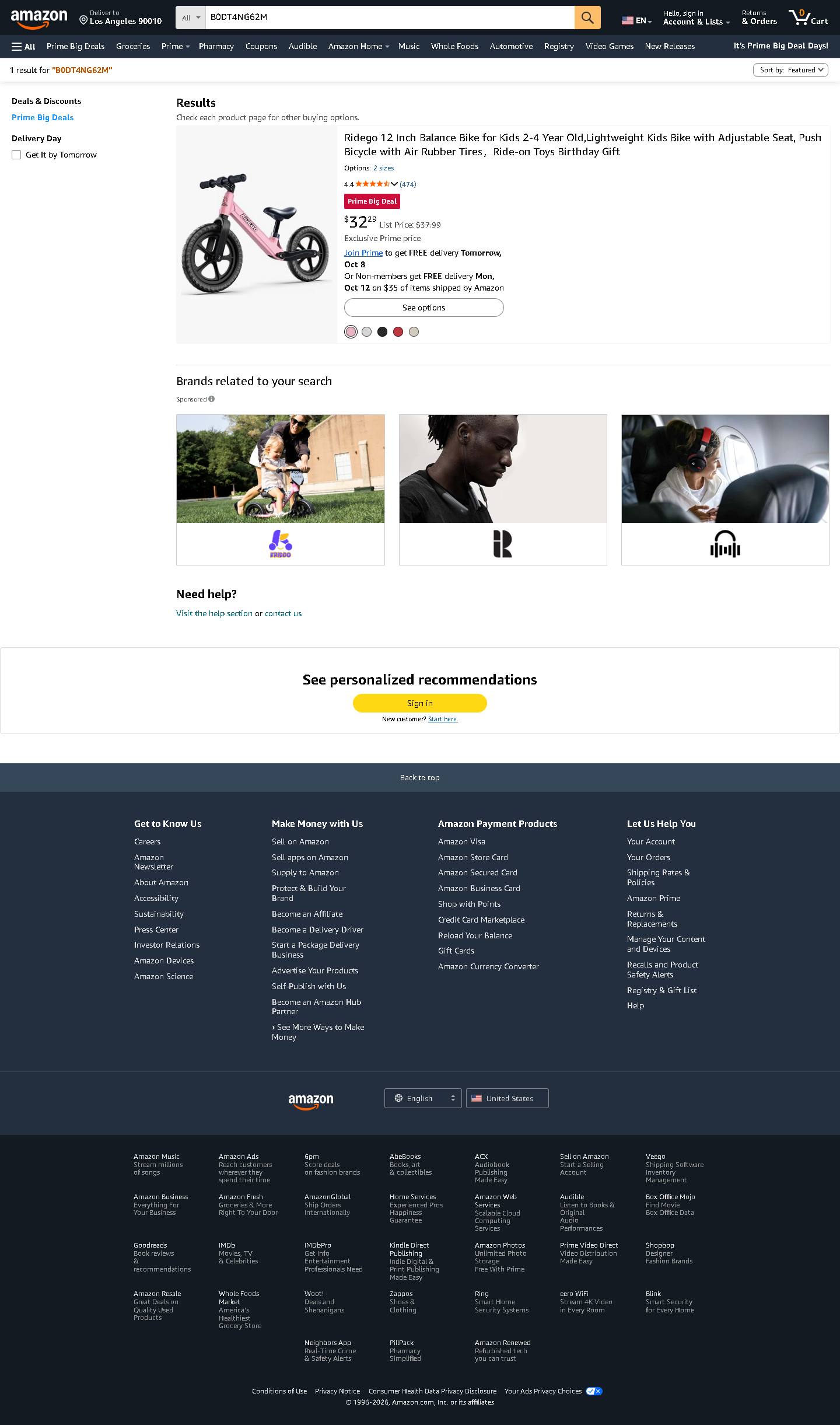Open the footer English language selector
Viewport: 840px width, 1425px height.
click(423, 1098)
